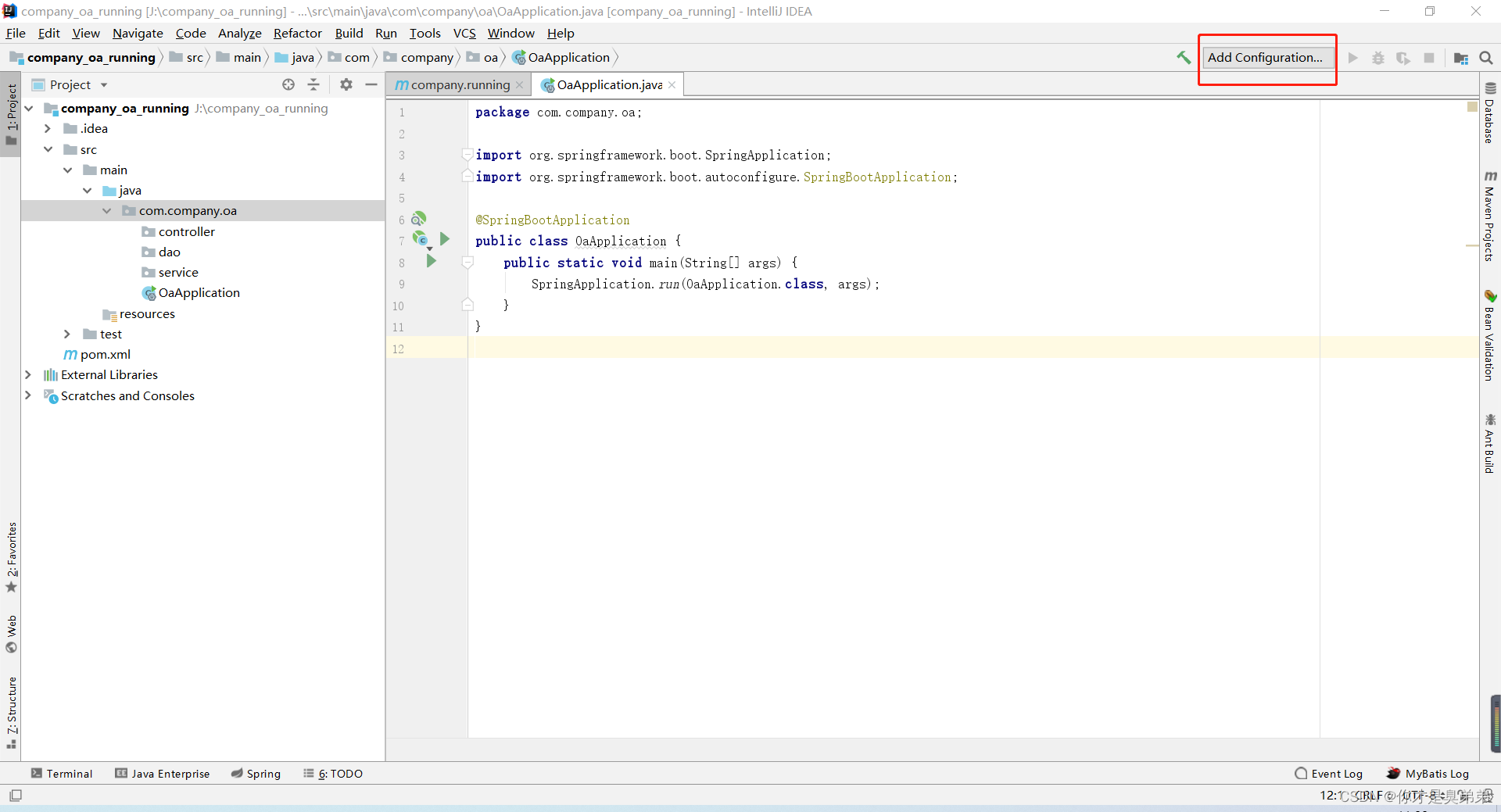1501x812 pixels.
Task: Expand the test folder
Action: coord(67,334)
